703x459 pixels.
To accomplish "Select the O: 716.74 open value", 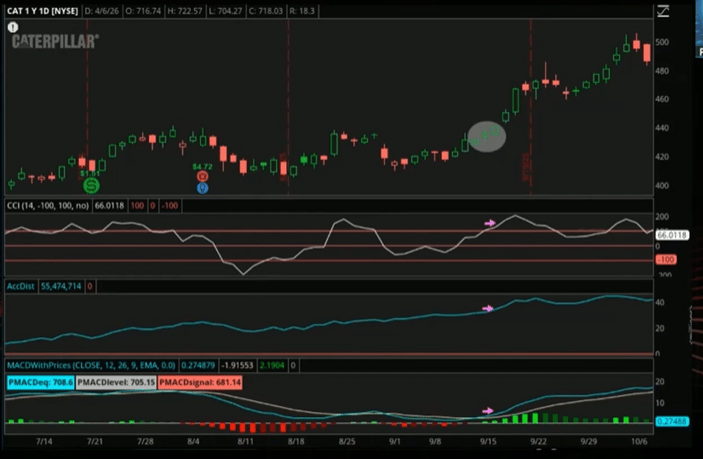I will coord(143,11).
